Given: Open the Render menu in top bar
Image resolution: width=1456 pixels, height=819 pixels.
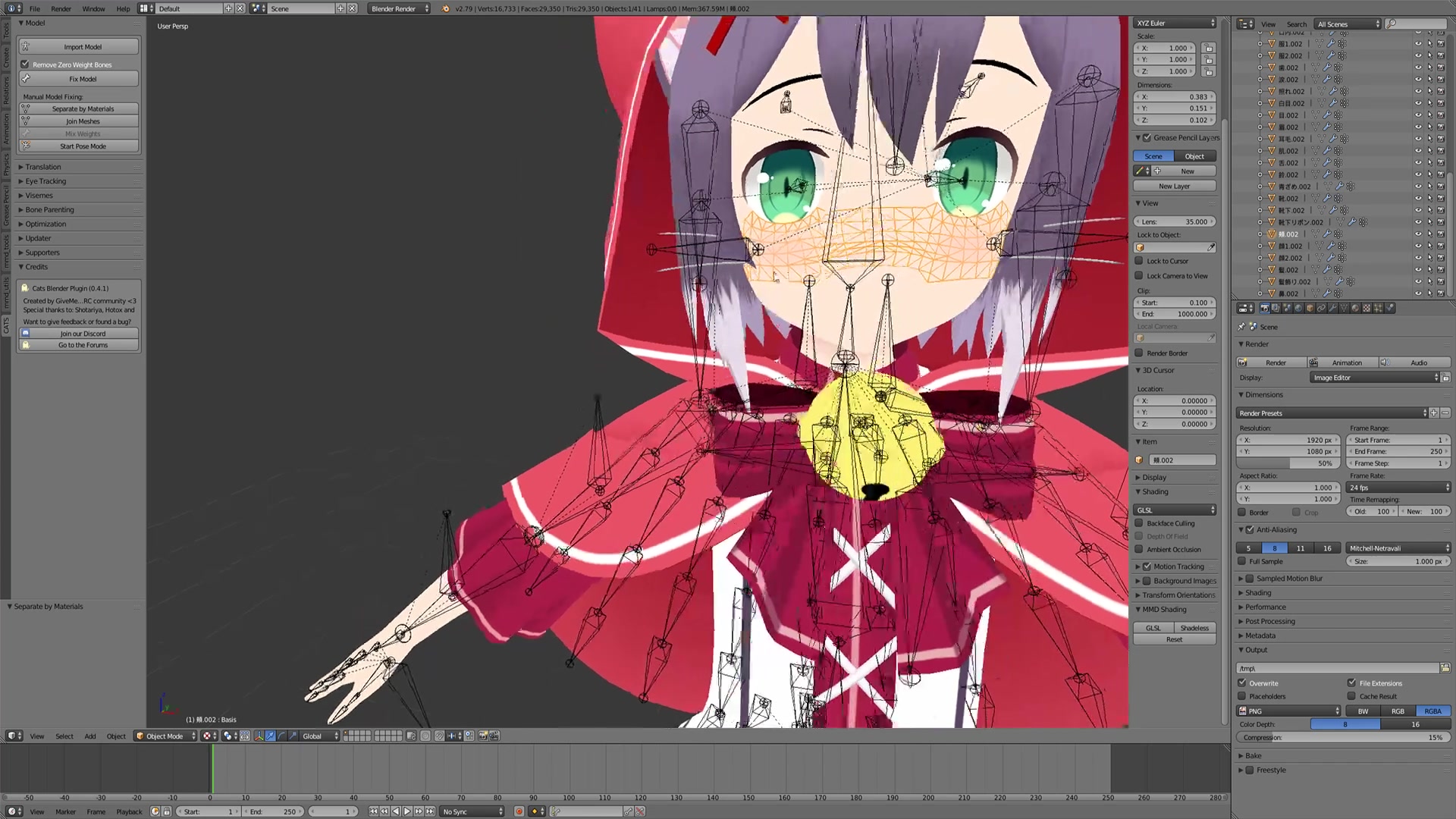Looking at the screenshot, I should 61,8.
